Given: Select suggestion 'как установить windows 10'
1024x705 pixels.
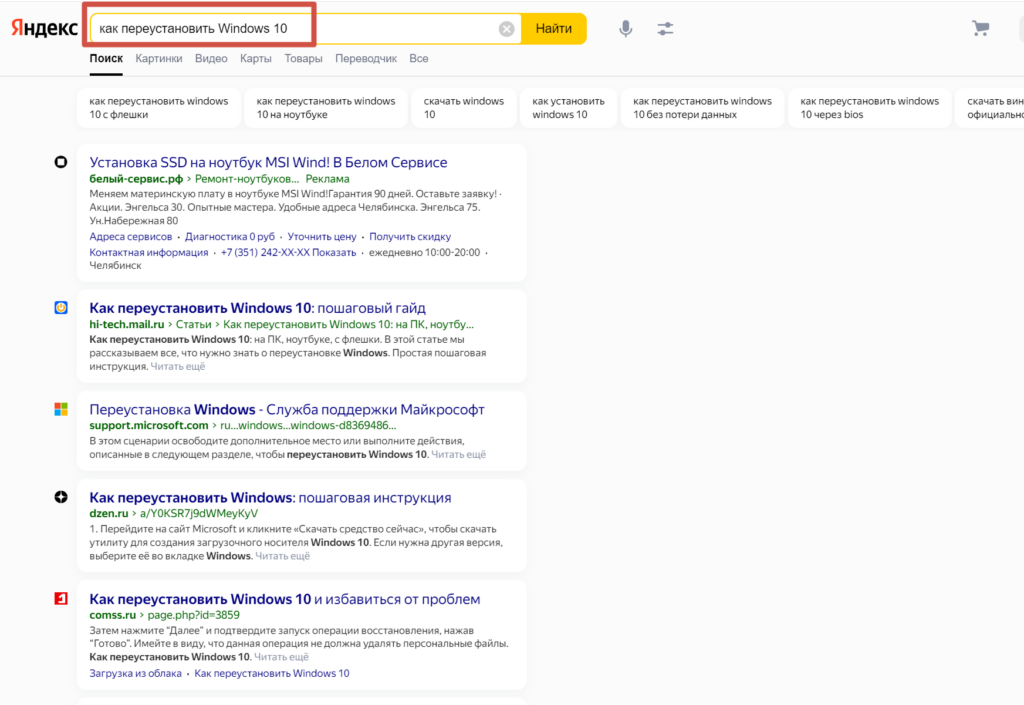Looking at the screenshot, I should (x=568, y=108).
